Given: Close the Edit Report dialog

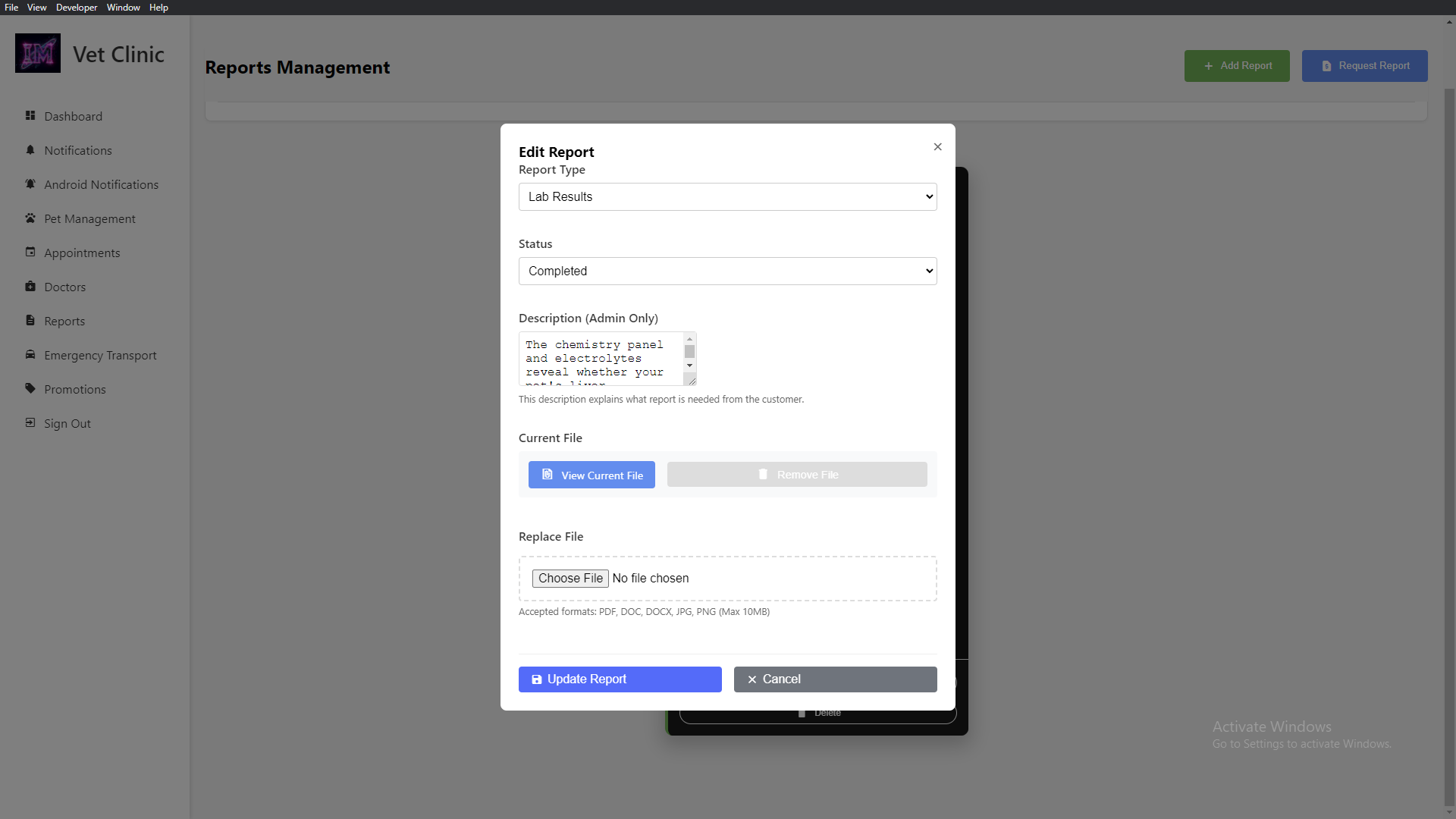Looking at the screenshot, I should coord(937,146).
